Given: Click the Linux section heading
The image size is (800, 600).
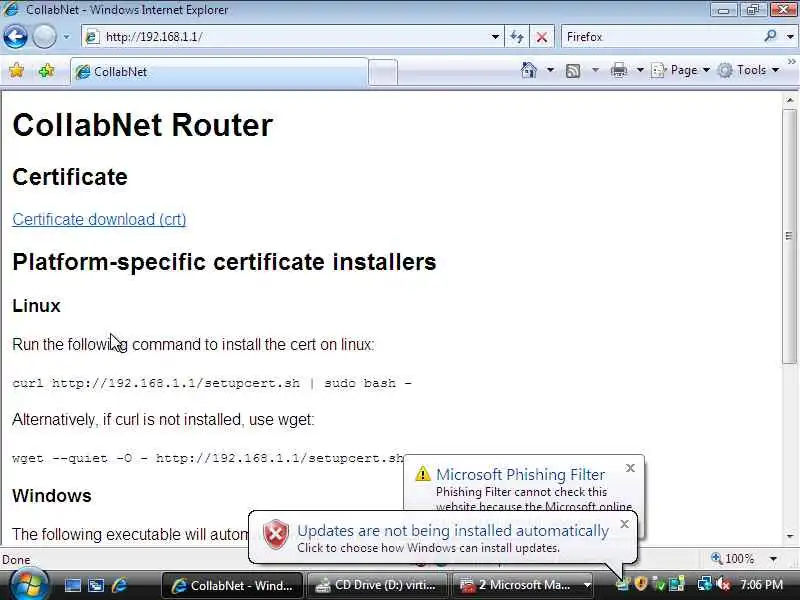Looking at the screenshot, I should pos(36,306).
